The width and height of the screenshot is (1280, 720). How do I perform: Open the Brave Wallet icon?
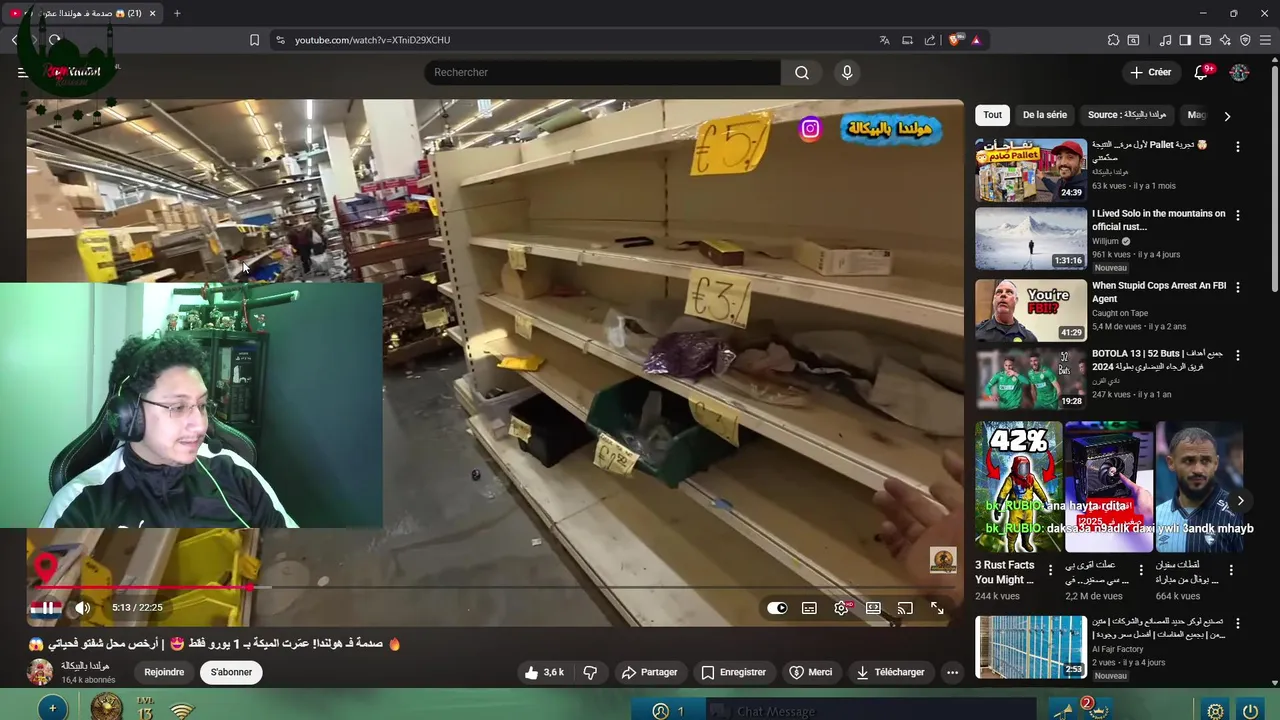(x=1205, y=40)
